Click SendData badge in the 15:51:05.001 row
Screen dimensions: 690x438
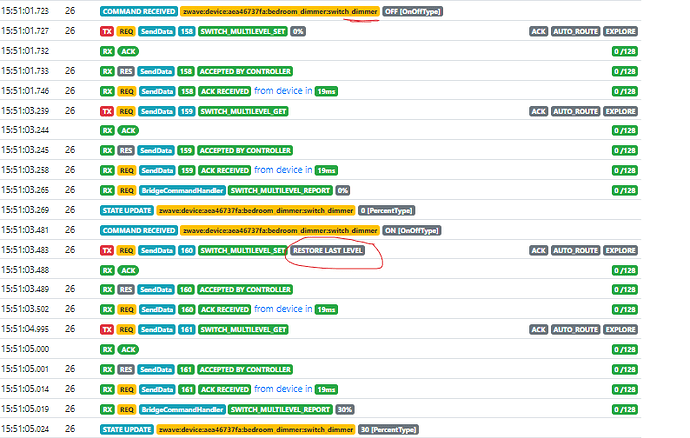pyautogui.click(x=155, y=369)
